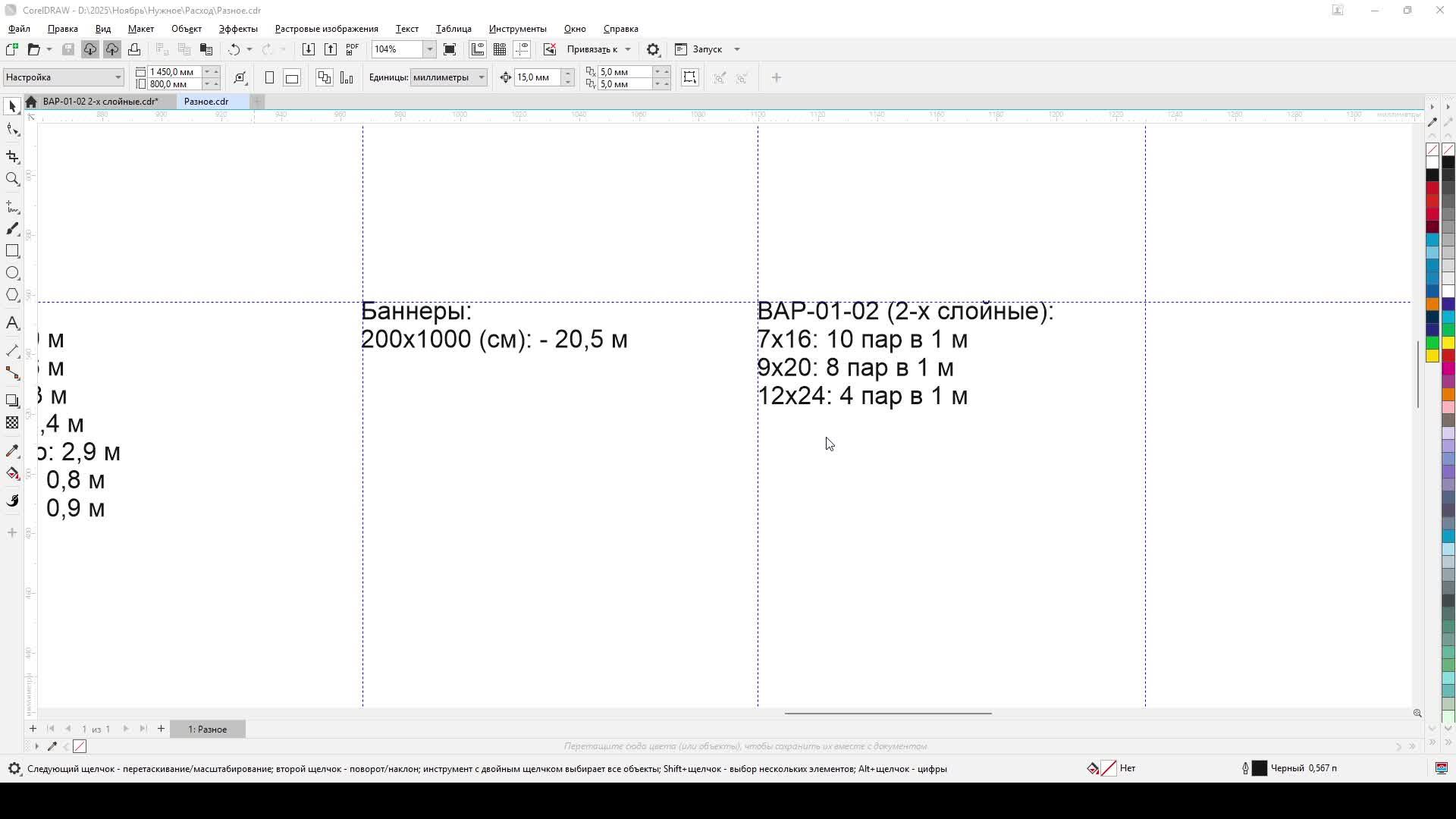Select the Text tool in toolbox
The image size is (1456, 819).
pos(12,323)
